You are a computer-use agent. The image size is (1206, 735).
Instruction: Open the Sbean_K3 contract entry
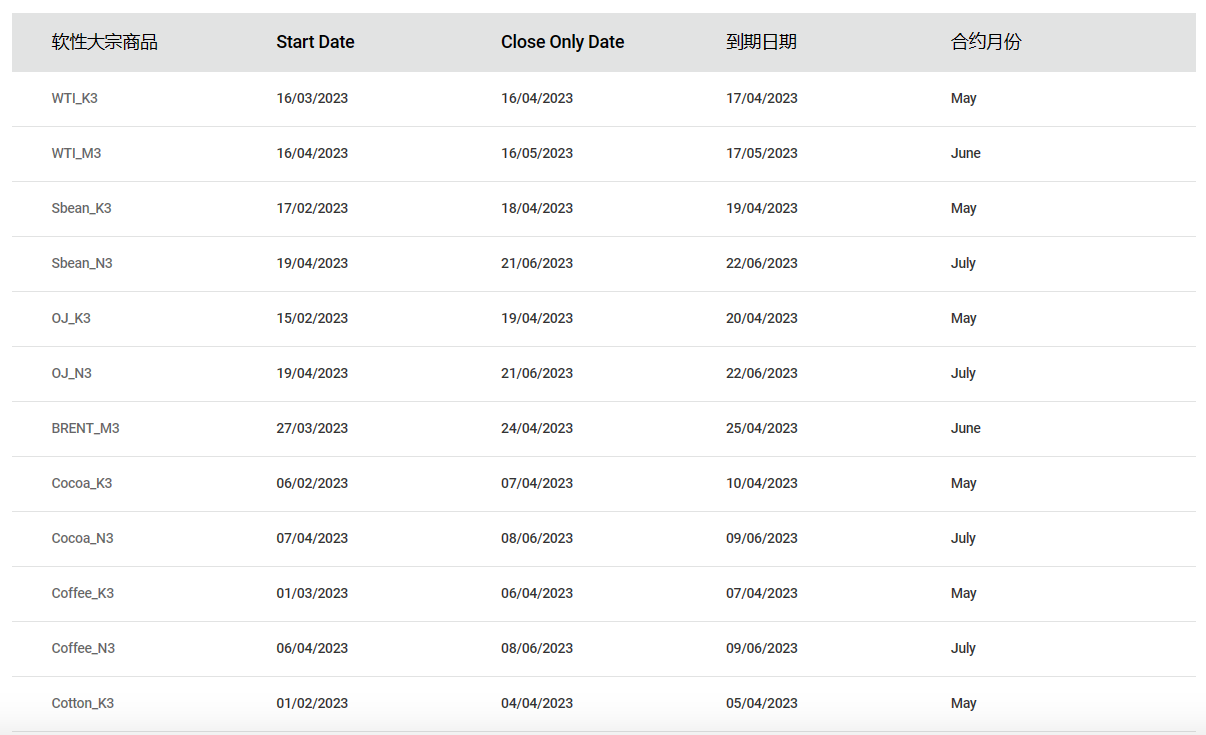pos(82,208)
